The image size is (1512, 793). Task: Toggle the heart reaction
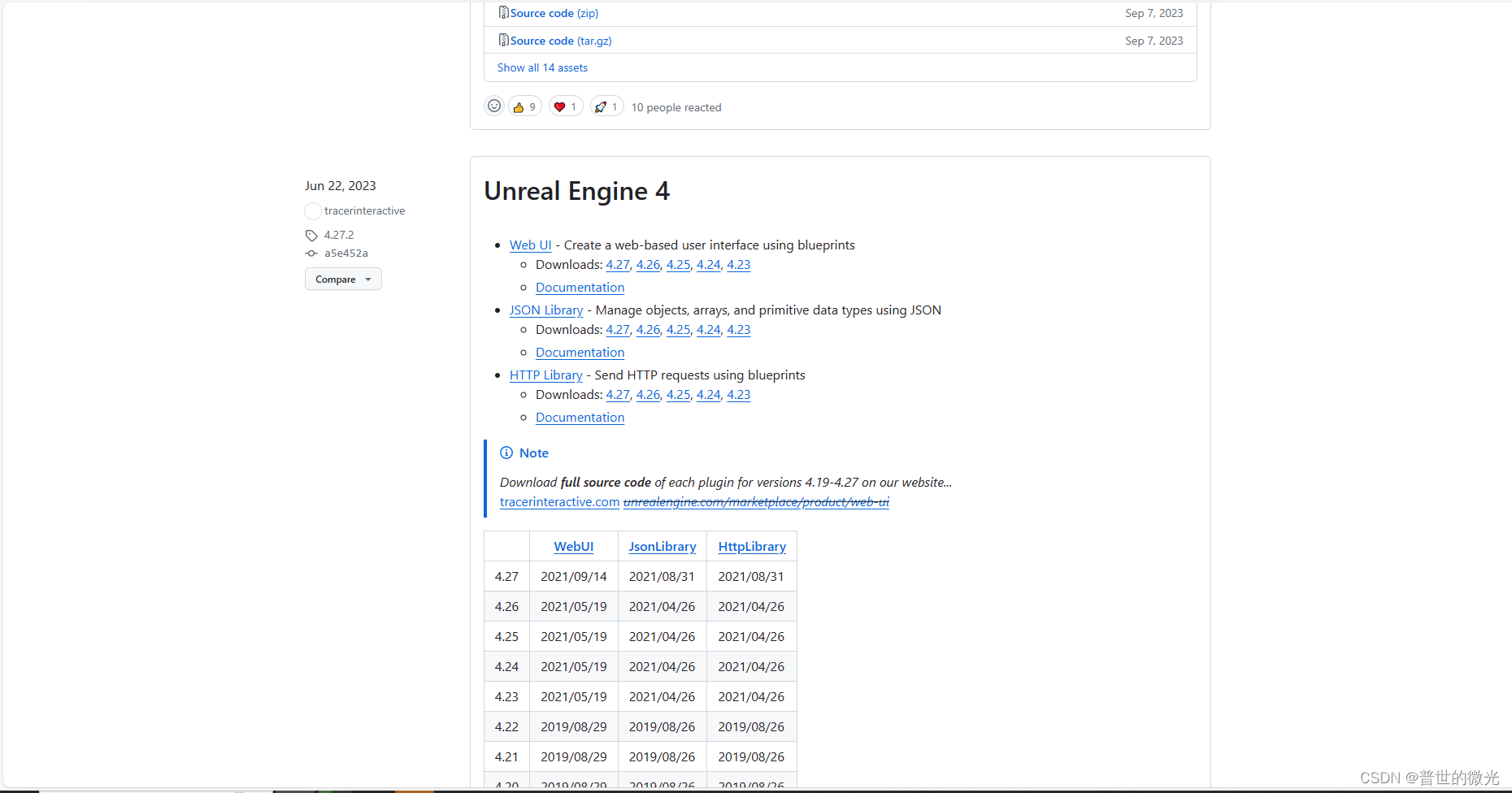[566, 106]
